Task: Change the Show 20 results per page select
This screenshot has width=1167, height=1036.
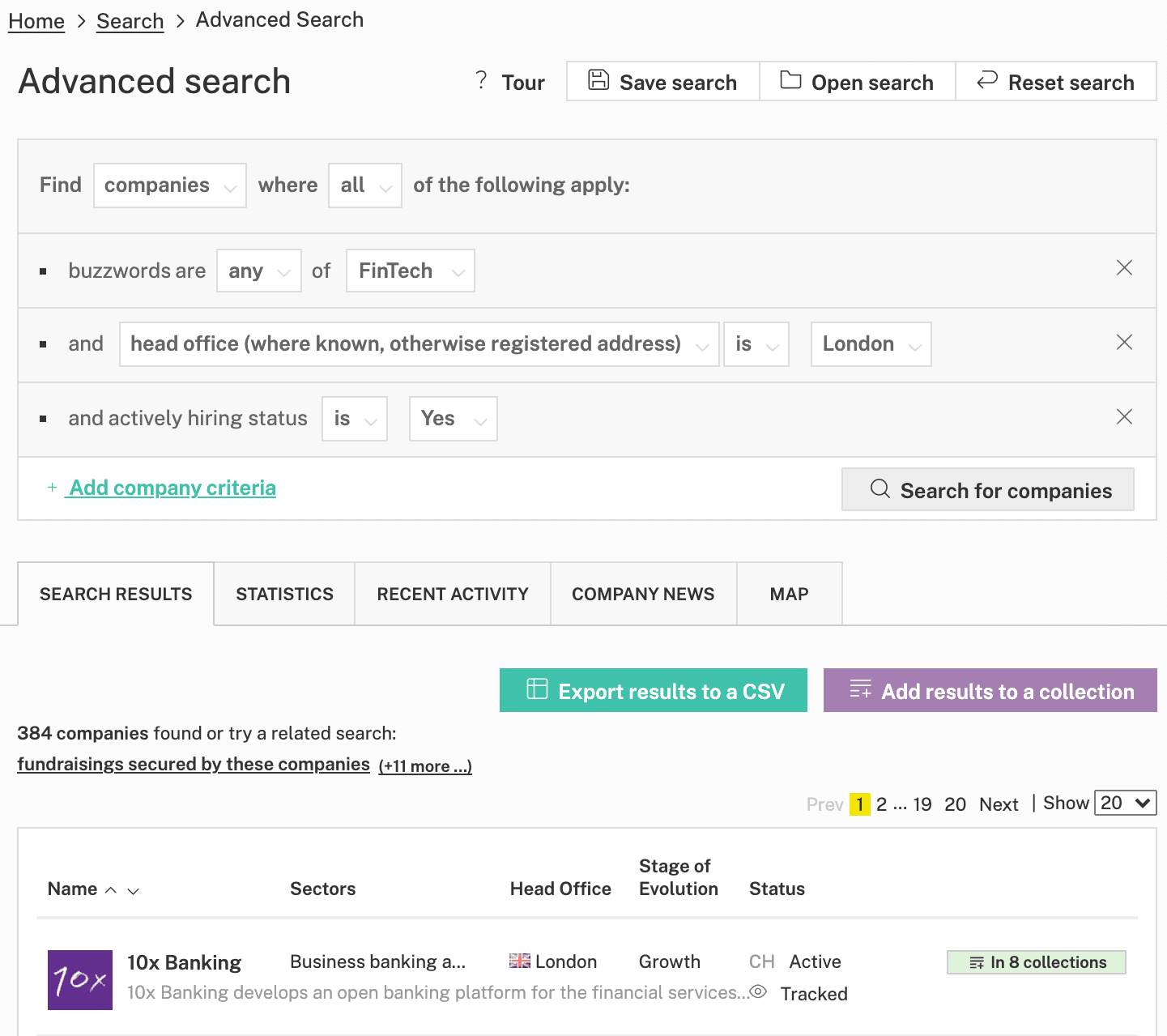Action: 1126,803
